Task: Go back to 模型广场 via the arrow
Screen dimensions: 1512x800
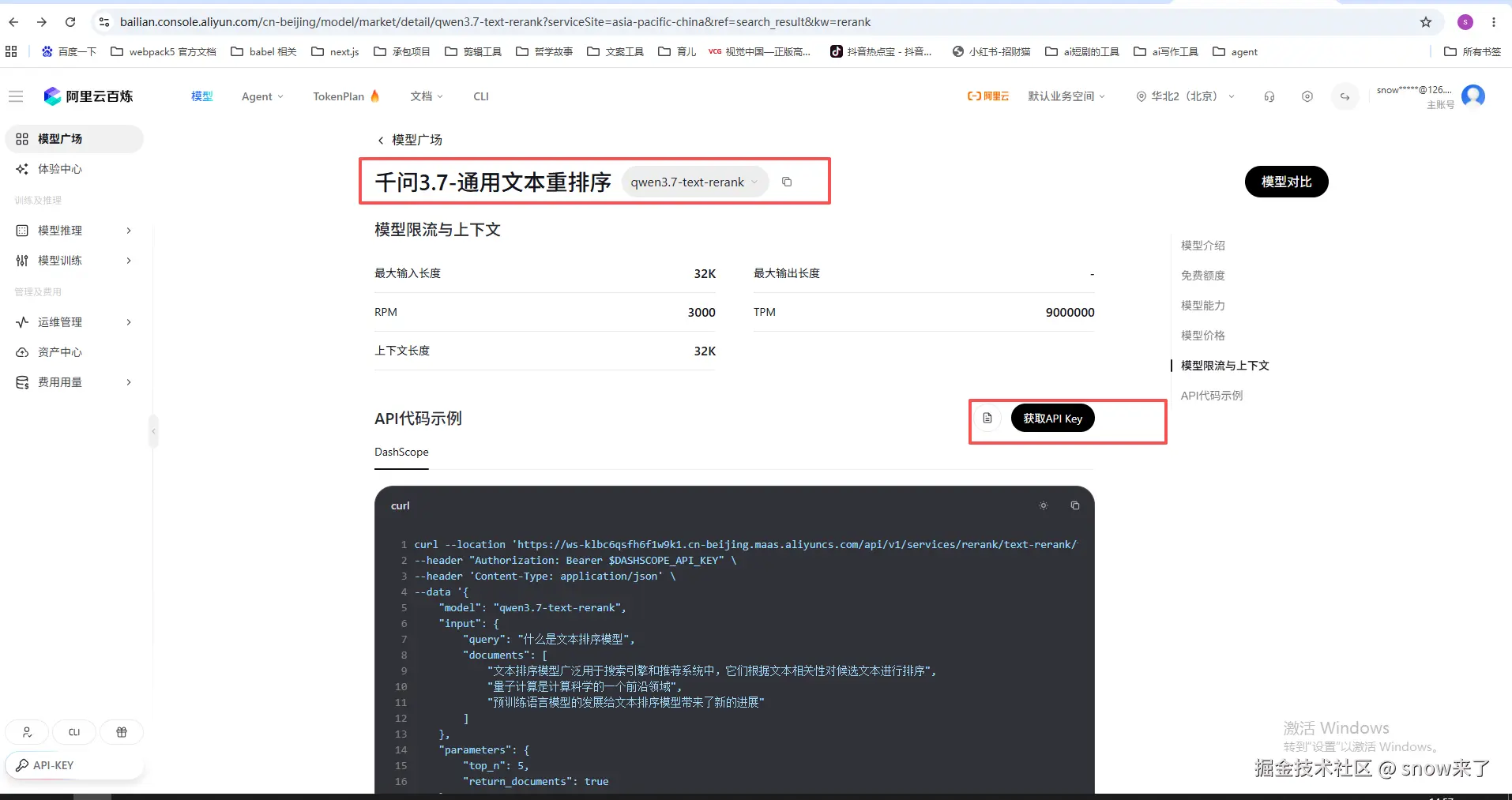Action: (x=381, y=140)
